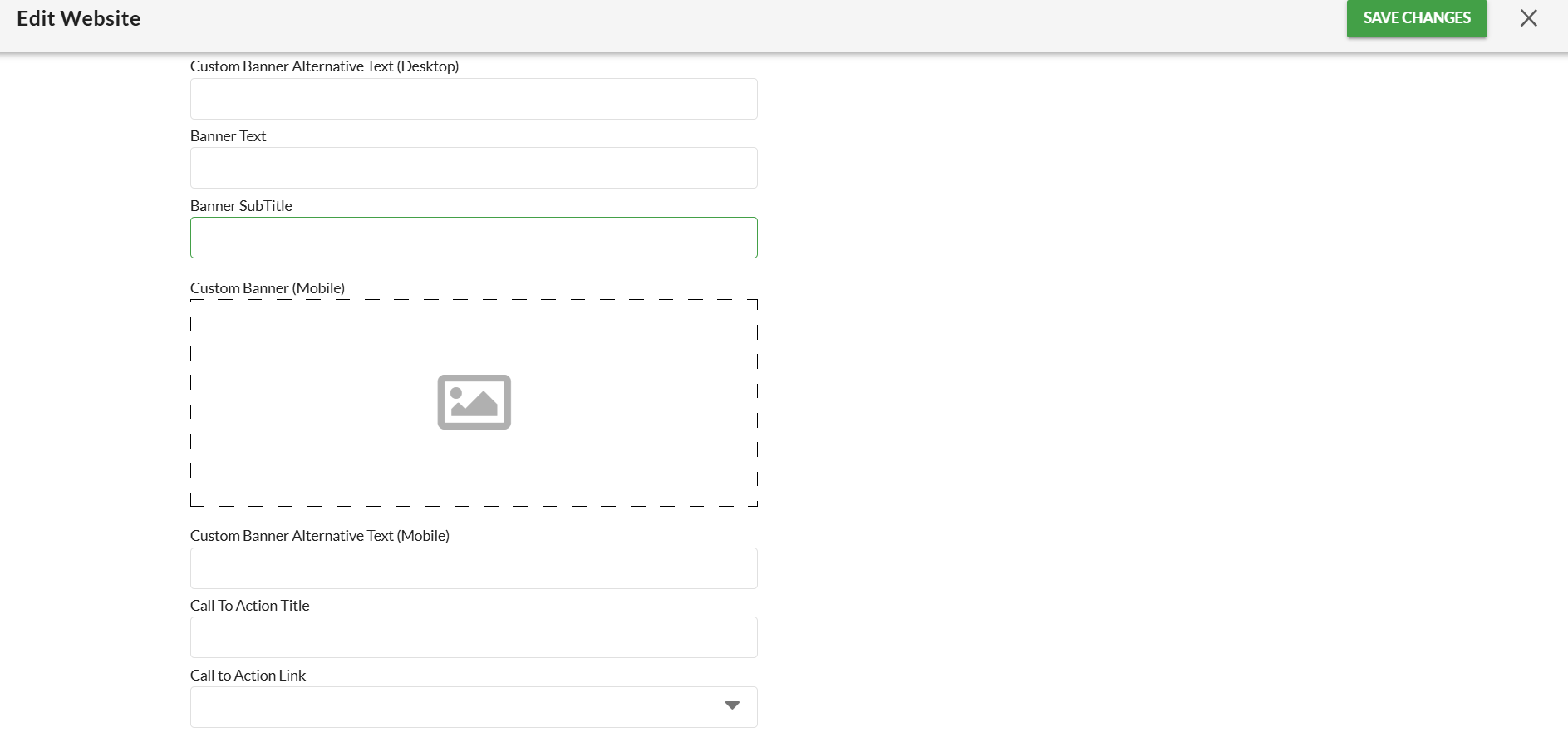The height and width of the screenshot is (742, 1568).
Task: Click Custom Banner Alternative Text (Desktop) label
Action: click(x=324, y=66)
